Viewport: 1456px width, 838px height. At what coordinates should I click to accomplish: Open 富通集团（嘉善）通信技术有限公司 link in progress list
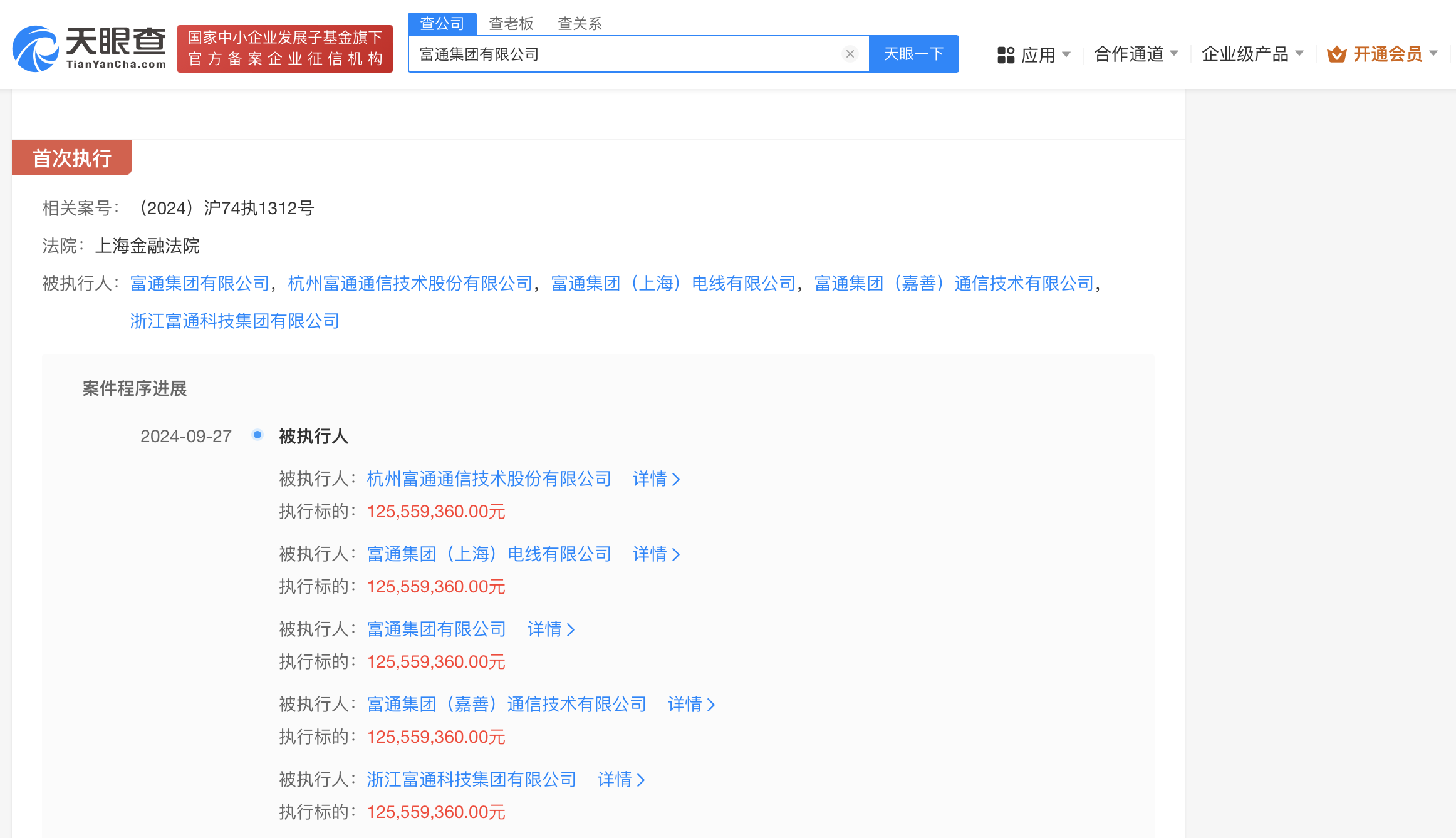pos(506,705)
